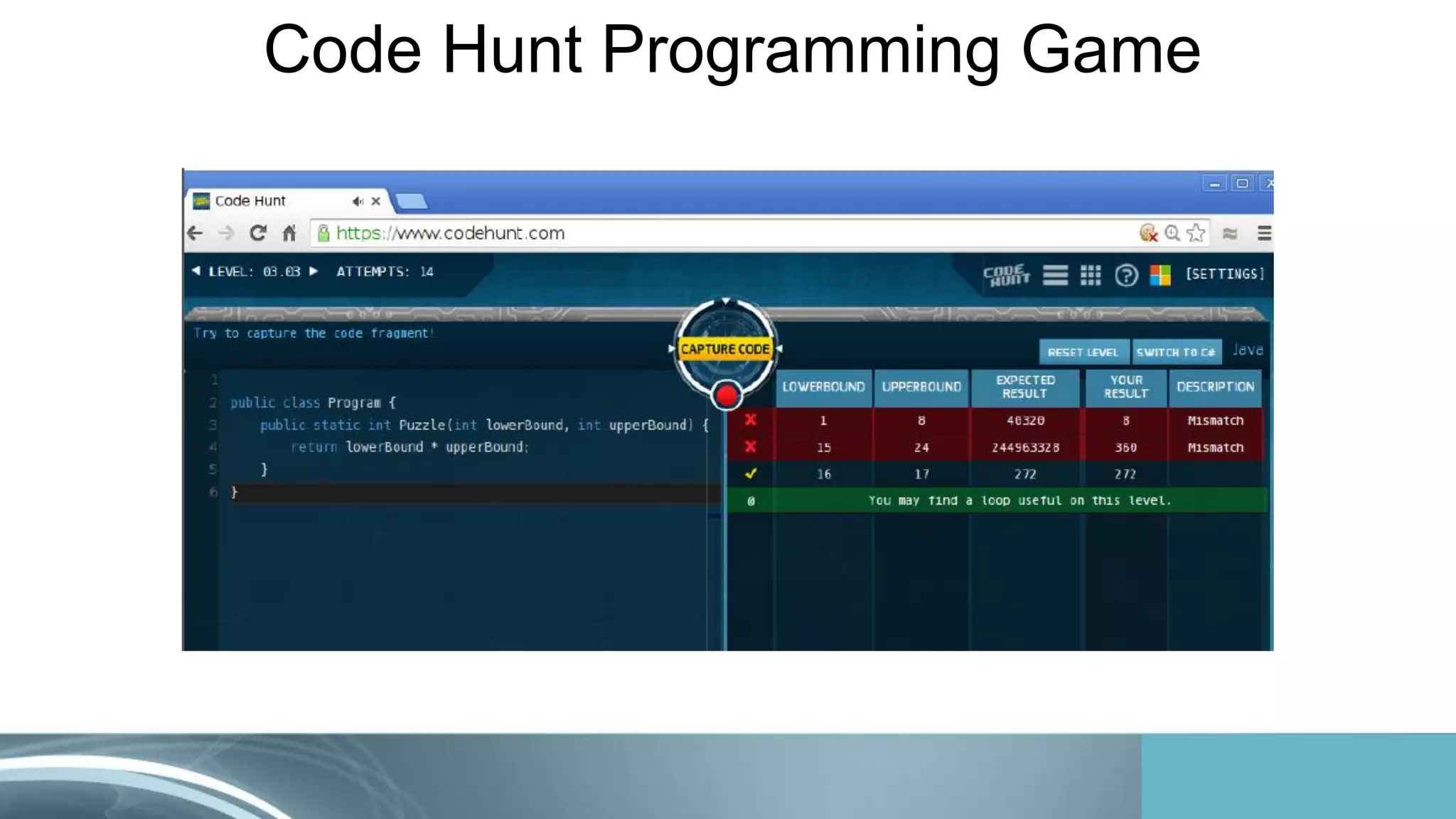1456x819 pixels.
Task: Go to previous level arrow
Action: (196, 271)
